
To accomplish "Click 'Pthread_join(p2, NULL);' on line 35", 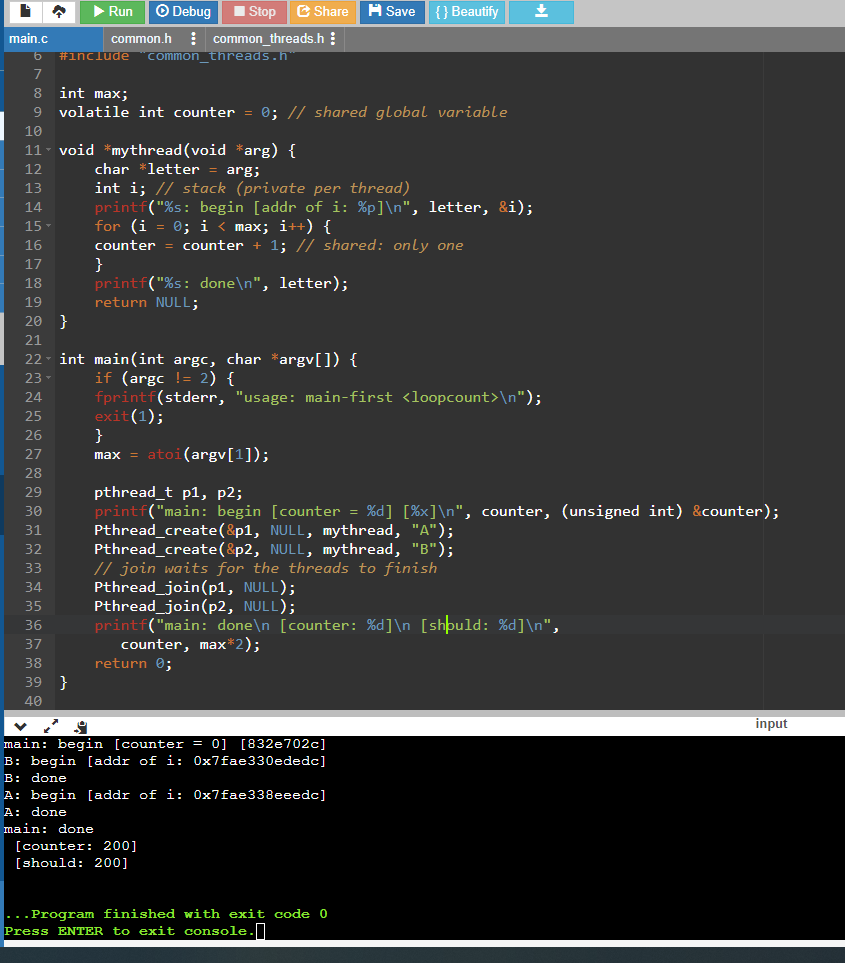I will click(195, 606).
